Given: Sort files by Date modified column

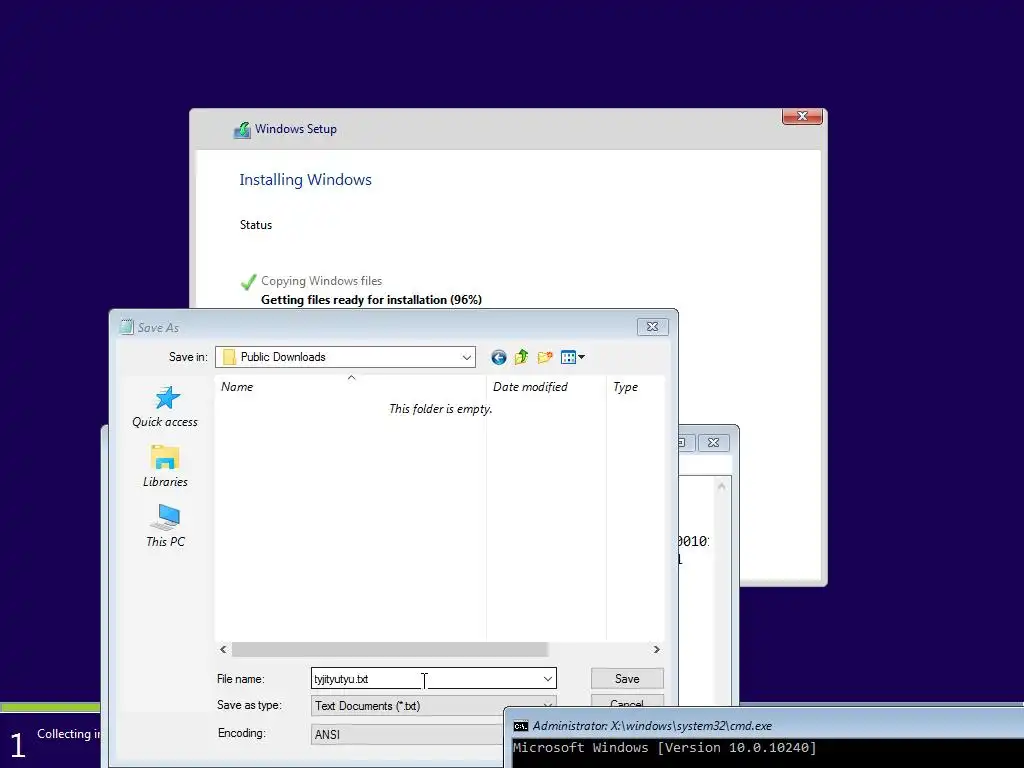Looking at the screenshot, I should click(x=546, y=387).
